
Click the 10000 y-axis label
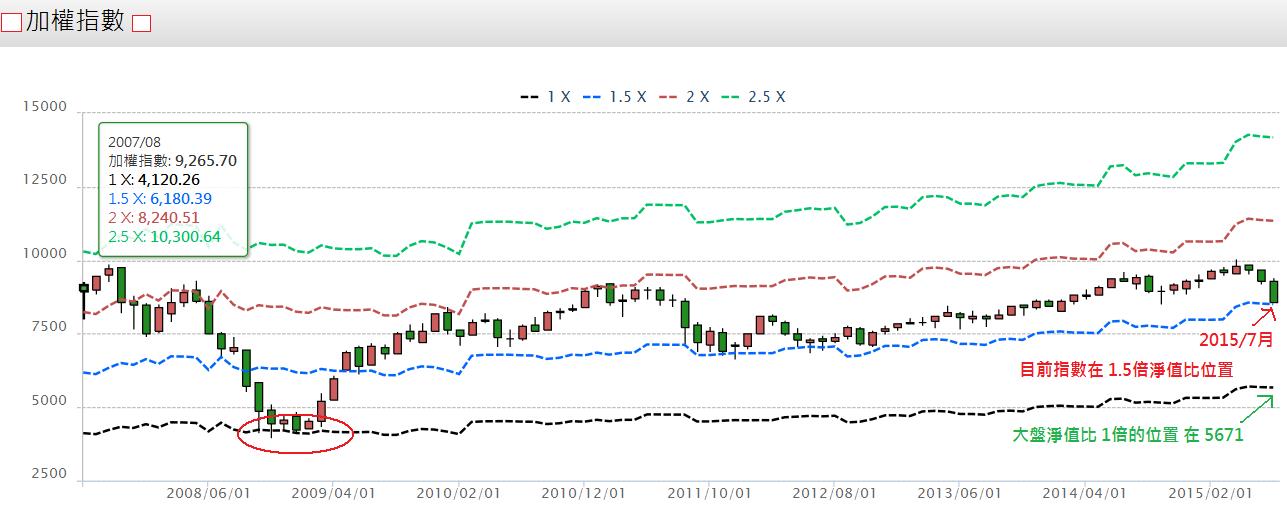(x=45, y=255)
